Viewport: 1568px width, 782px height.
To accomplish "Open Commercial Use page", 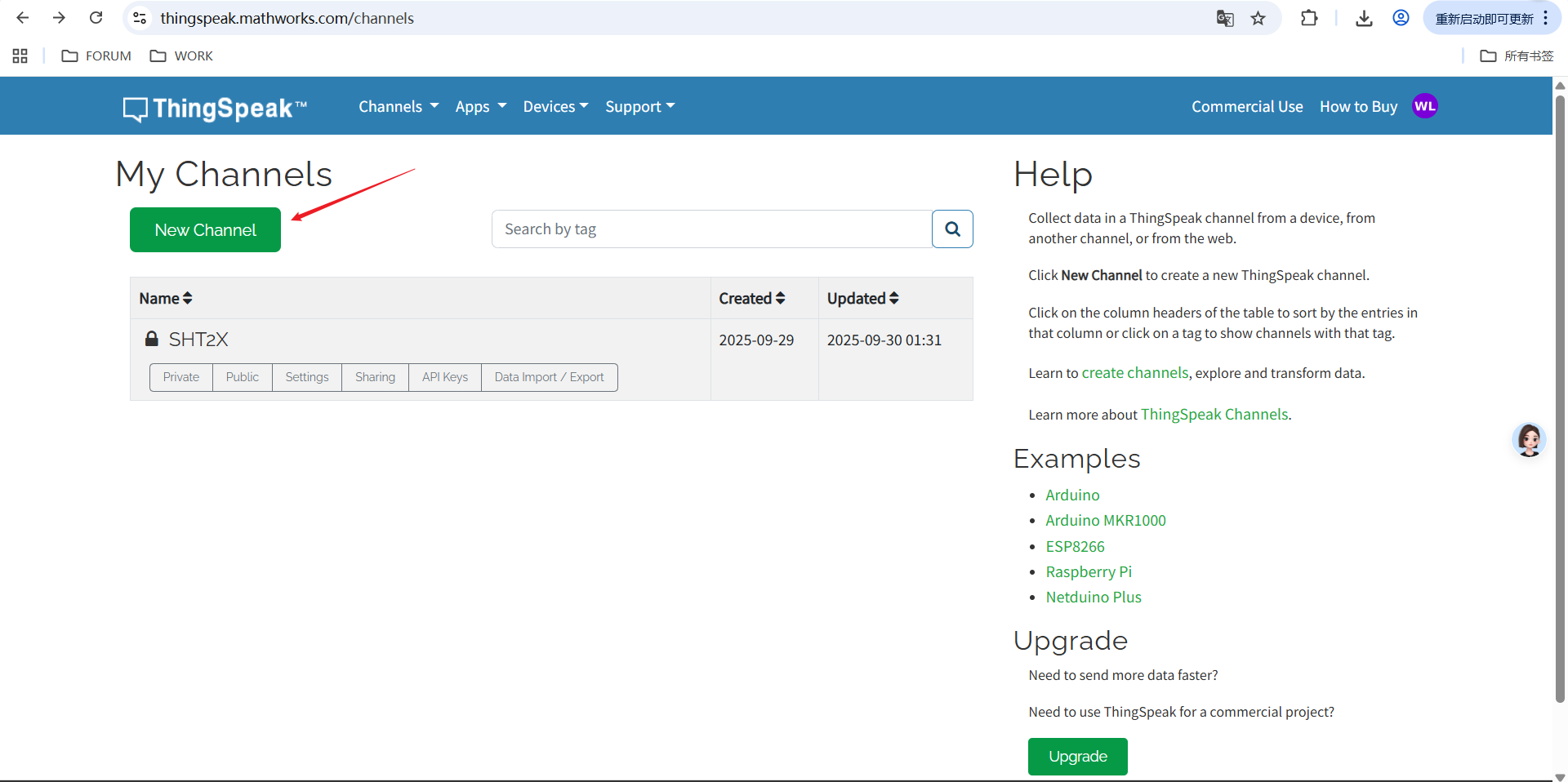I will pos(1247,107).
